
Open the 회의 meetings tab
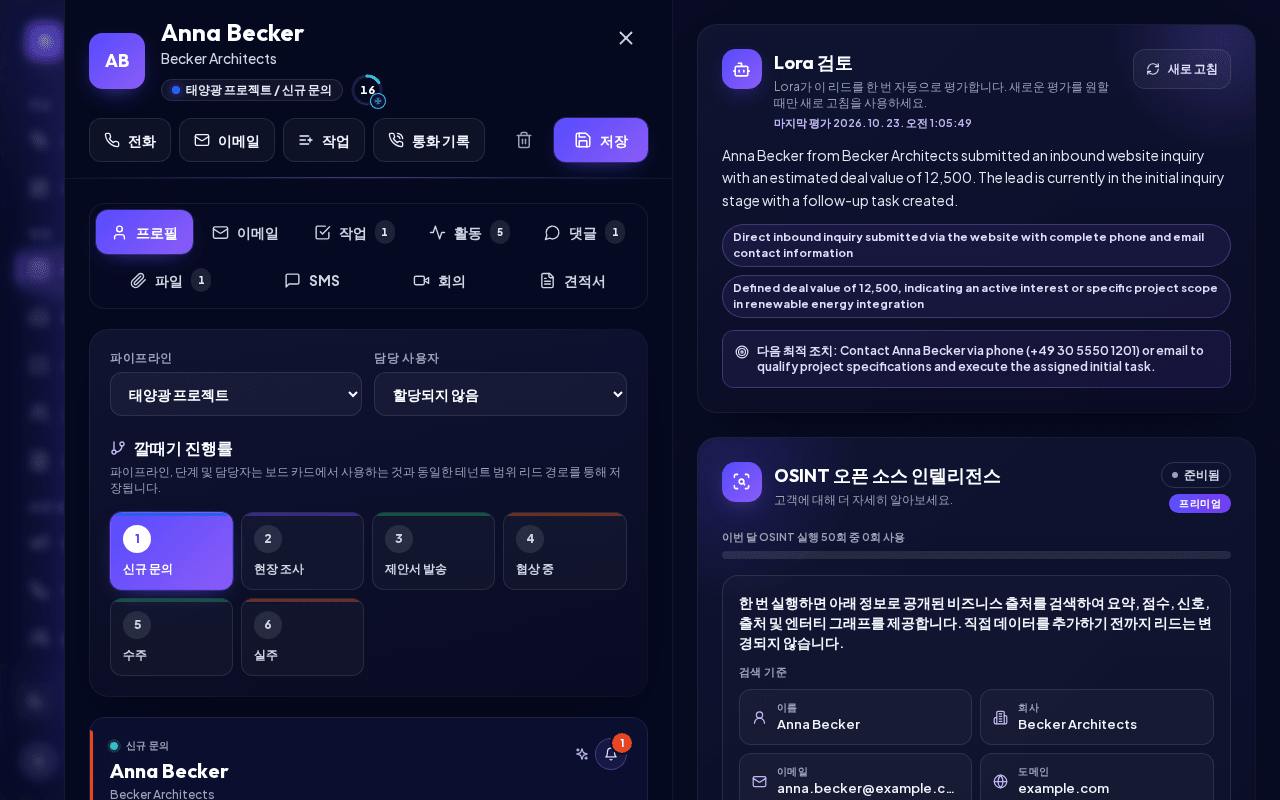click(x=440, y=280)
